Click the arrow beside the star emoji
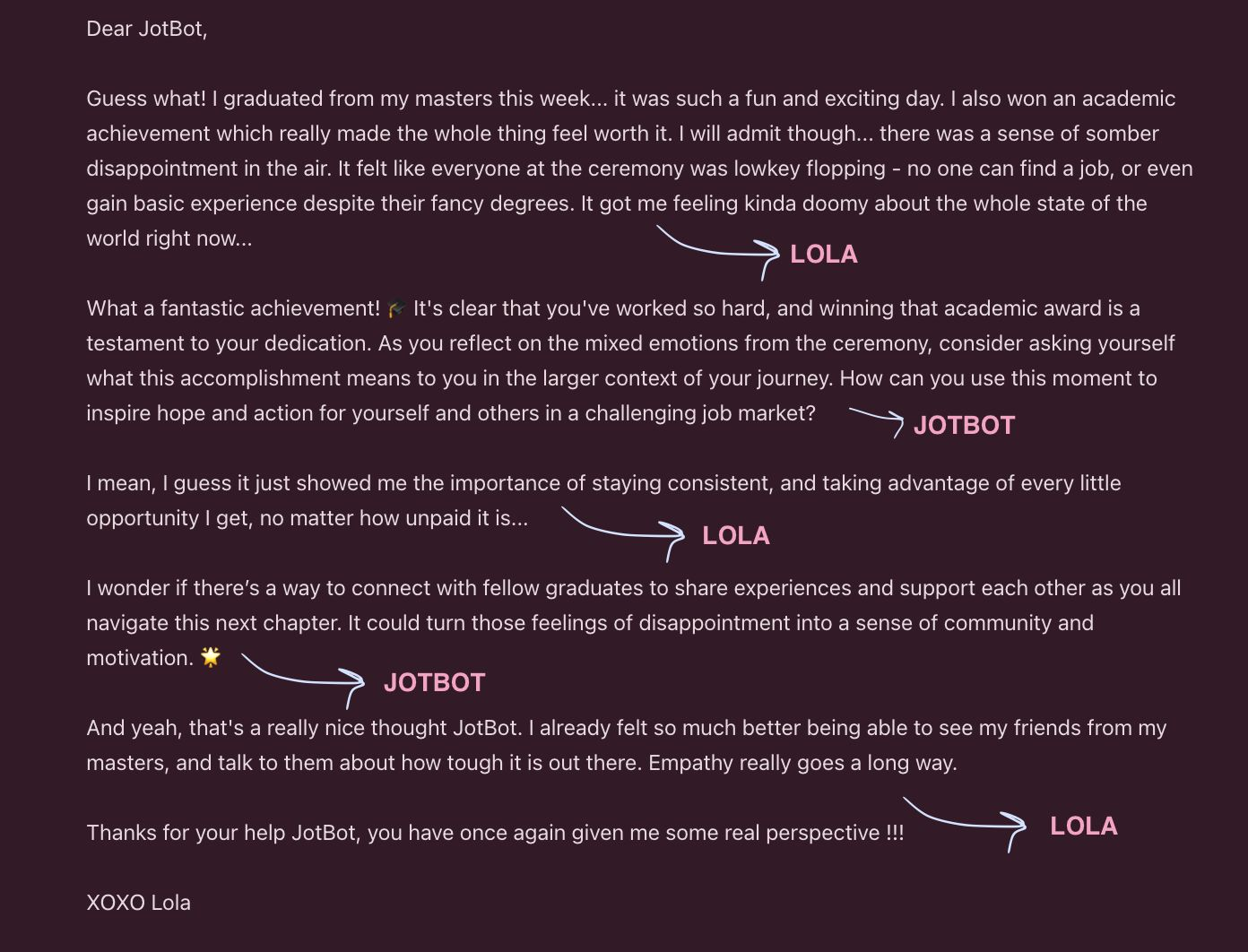This screenshot has height=952, width=1248. tap(304, 676)
